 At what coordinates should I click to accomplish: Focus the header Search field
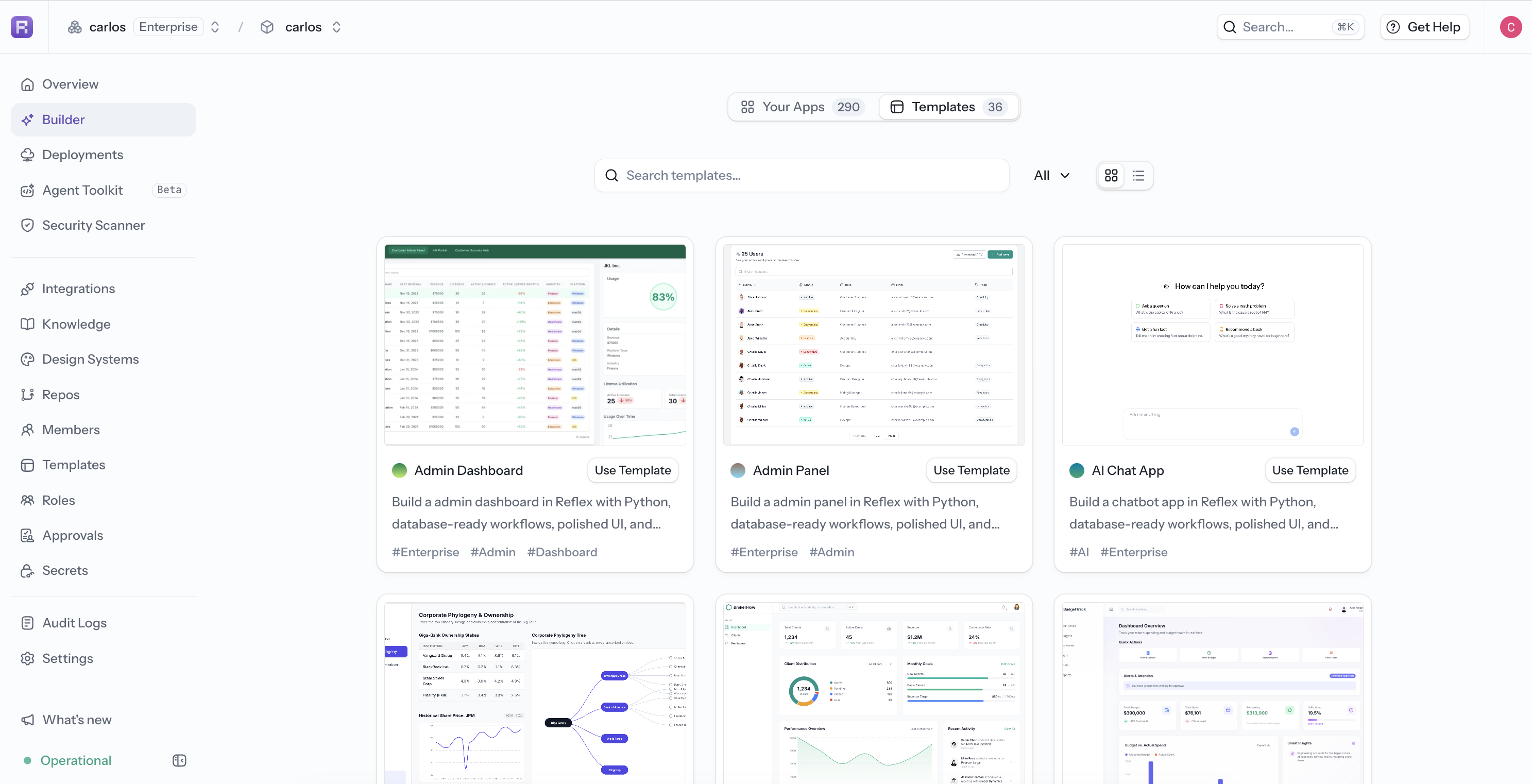tap(1290, 27)
